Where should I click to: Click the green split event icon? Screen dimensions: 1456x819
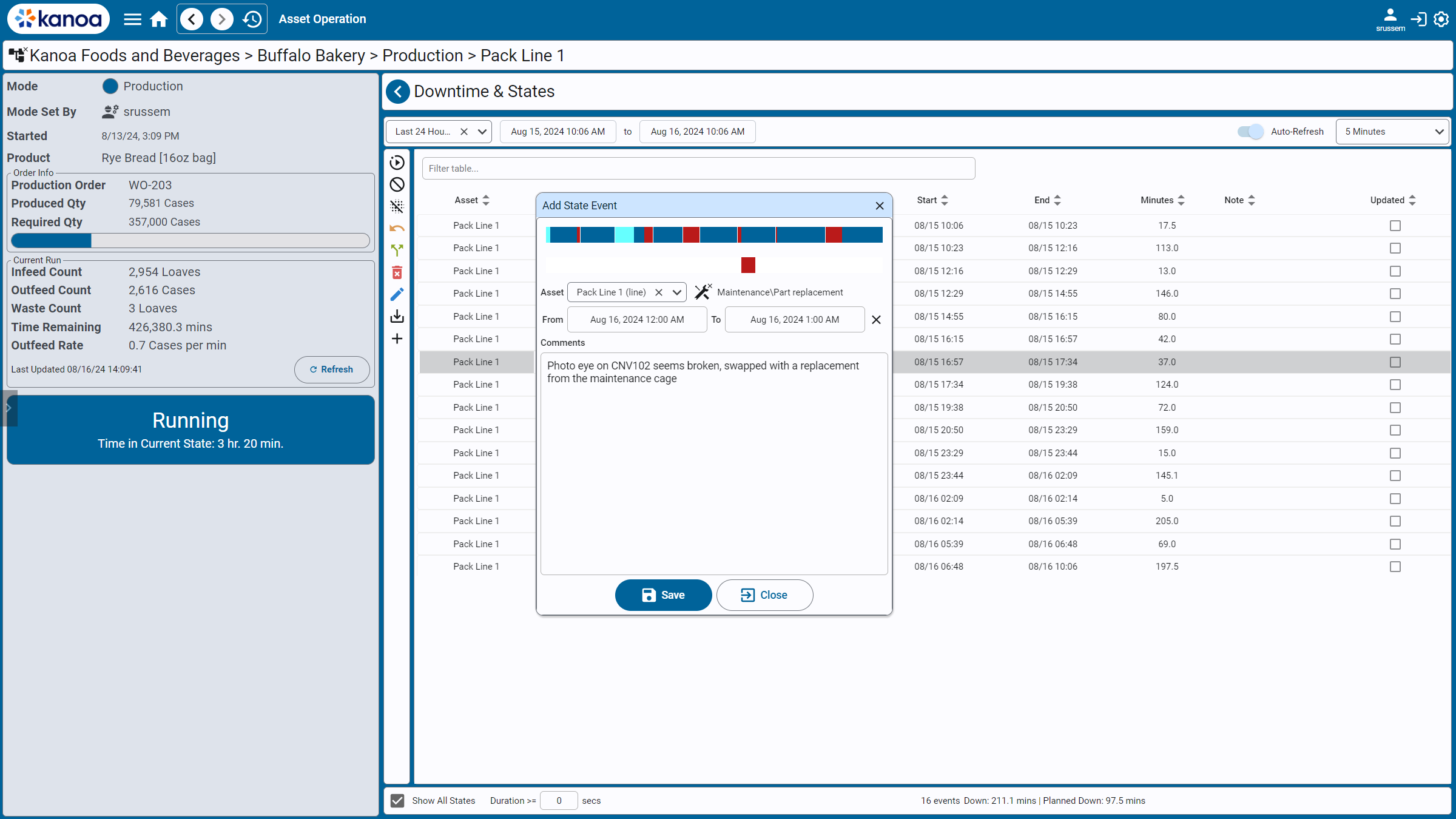tap(397, 250)
